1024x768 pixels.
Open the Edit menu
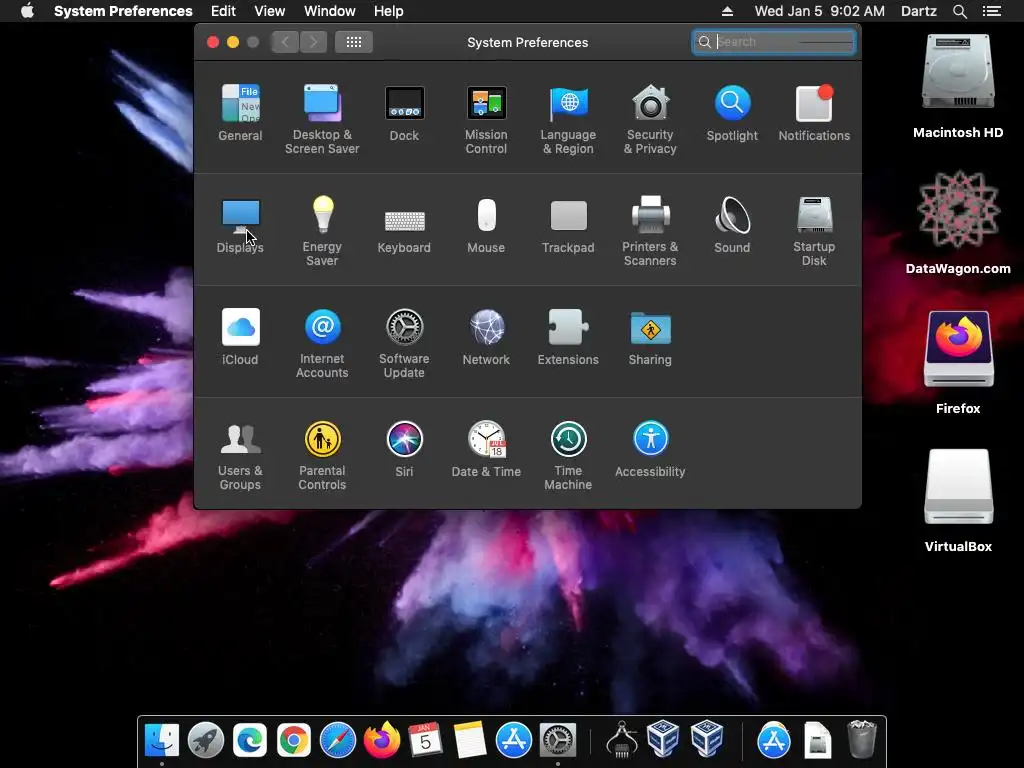click(223, 11)
